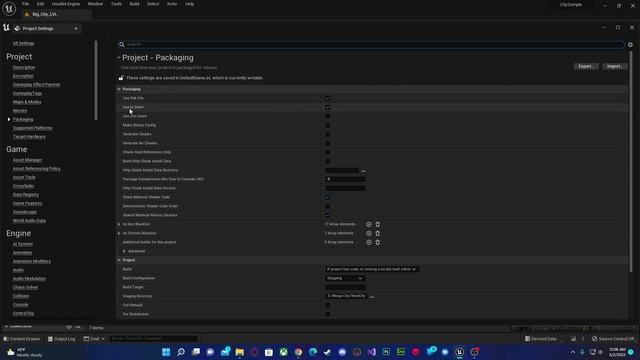
Task: Click the lock icon by the writable notice
Action: (121, 78)
